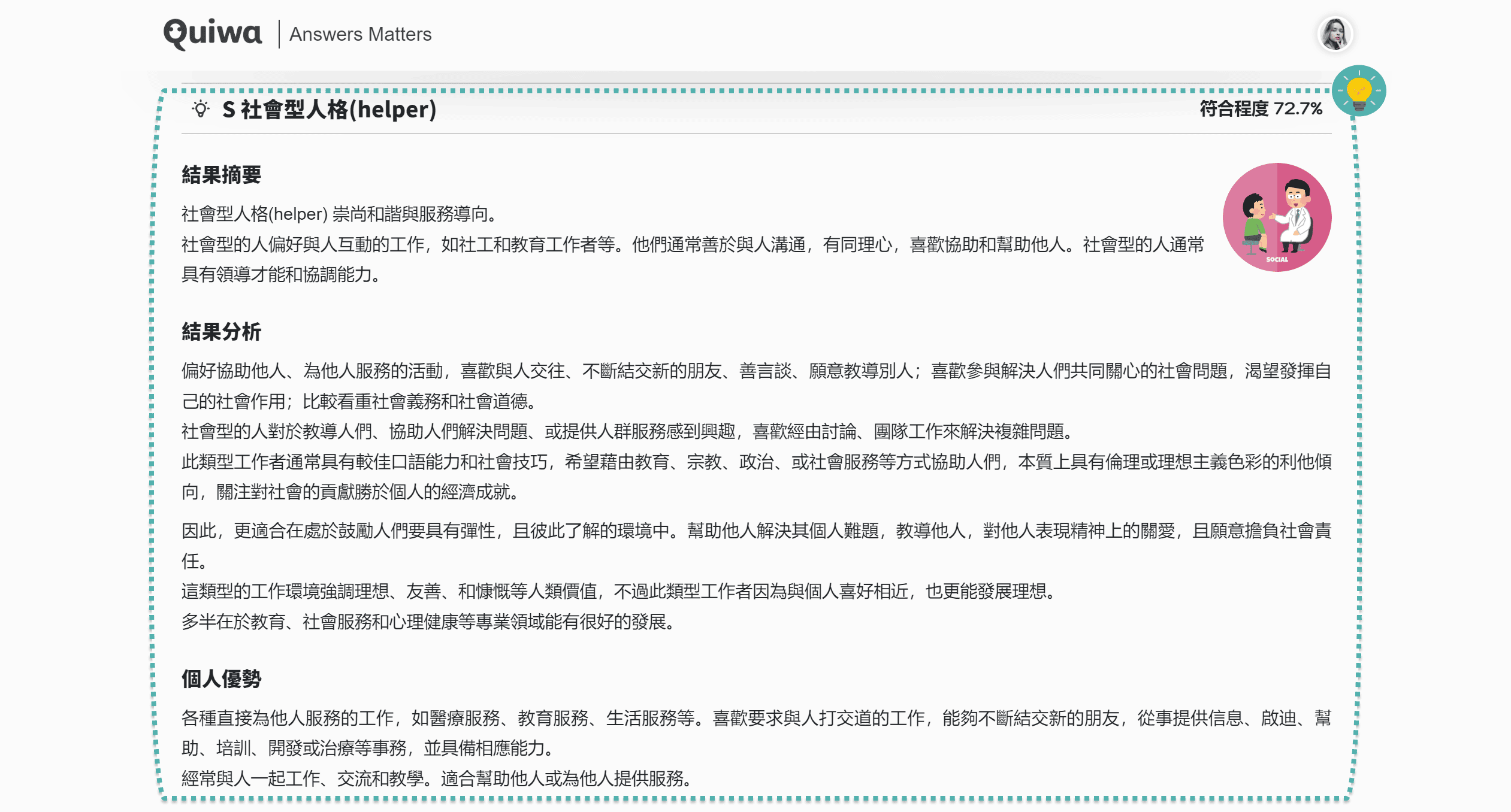The width and height of the screenshot is (1511, 812).
Task: Click the line starting 多半在於教育
Action: pyautogui.click(x=428, y=622)
